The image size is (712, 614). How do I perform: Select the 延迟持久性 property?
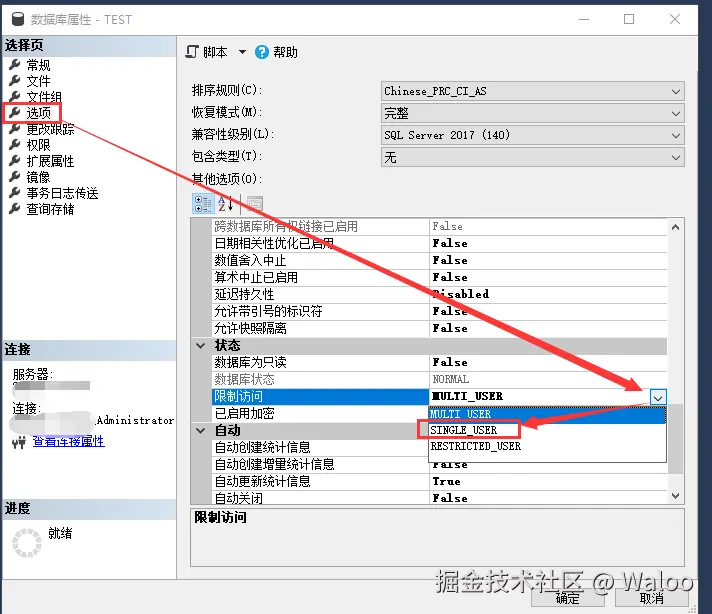point(440,294)
